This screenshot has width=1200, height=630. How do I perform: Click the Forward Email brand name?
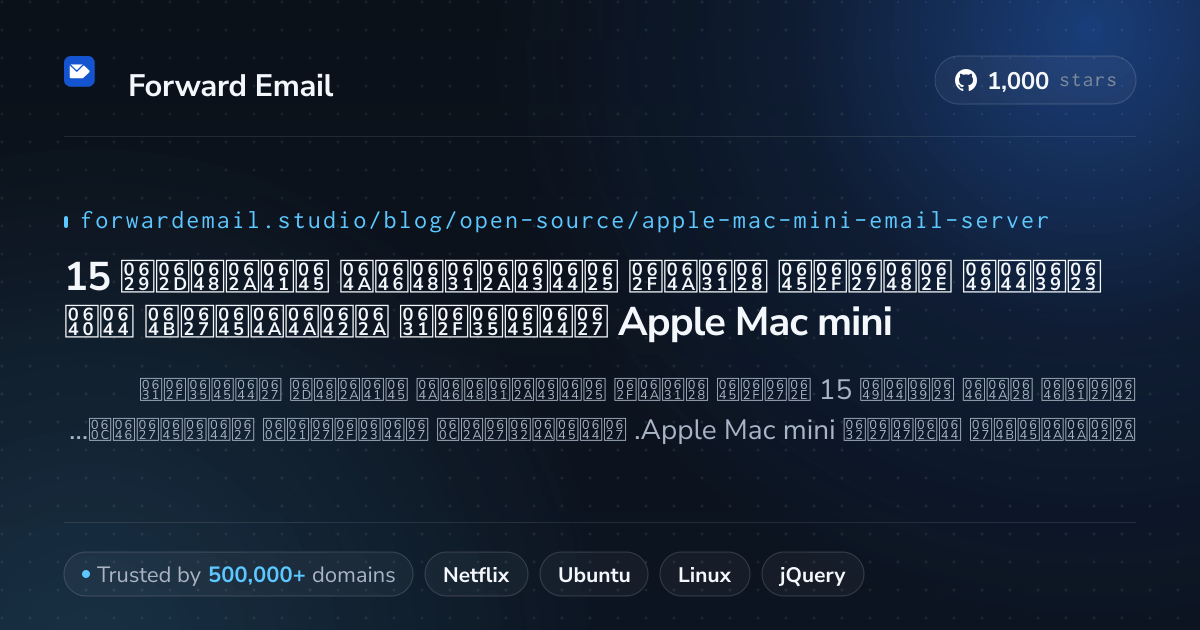click(x=231, y=86)
